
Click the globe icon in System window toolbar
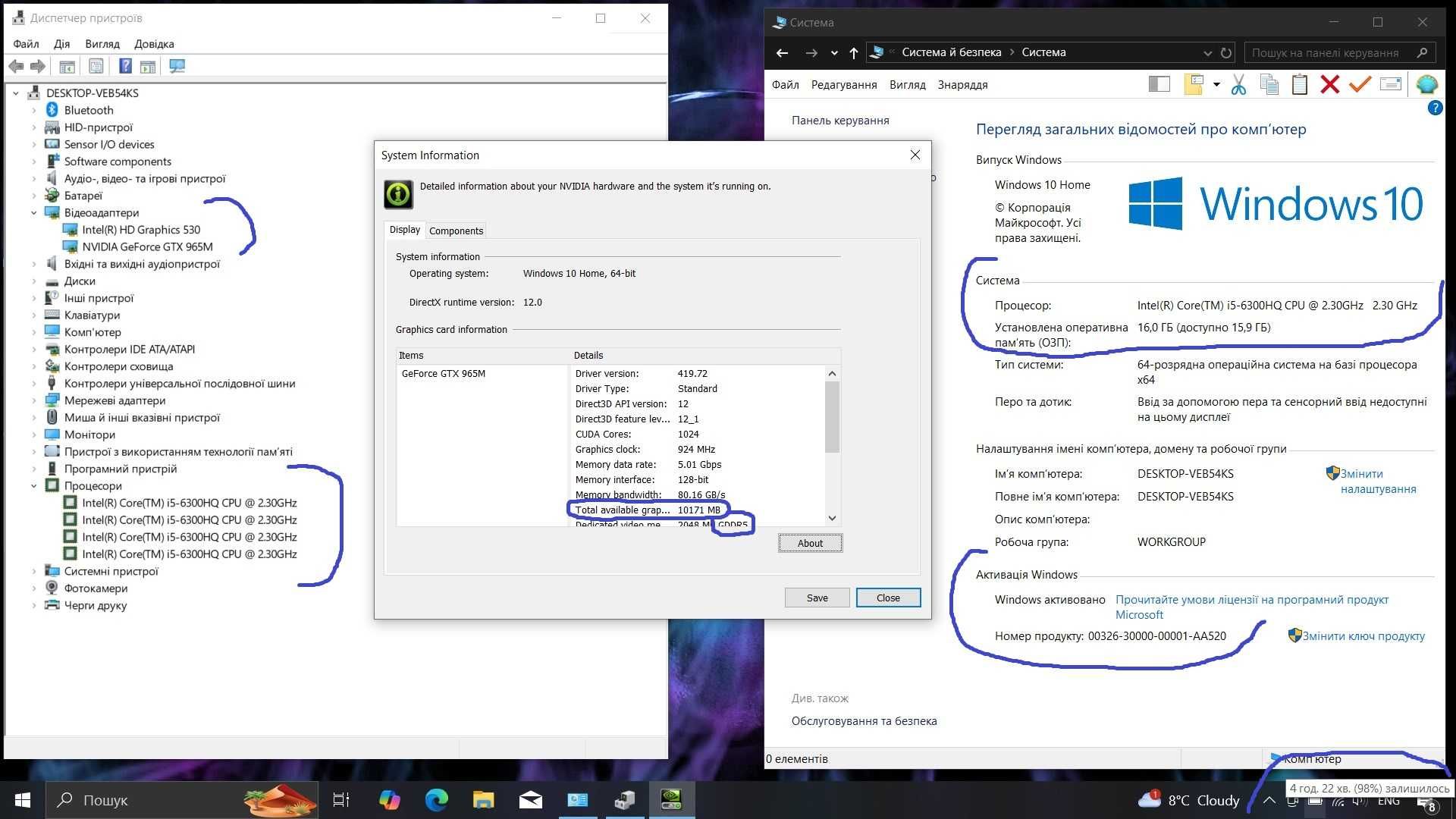1426,84
